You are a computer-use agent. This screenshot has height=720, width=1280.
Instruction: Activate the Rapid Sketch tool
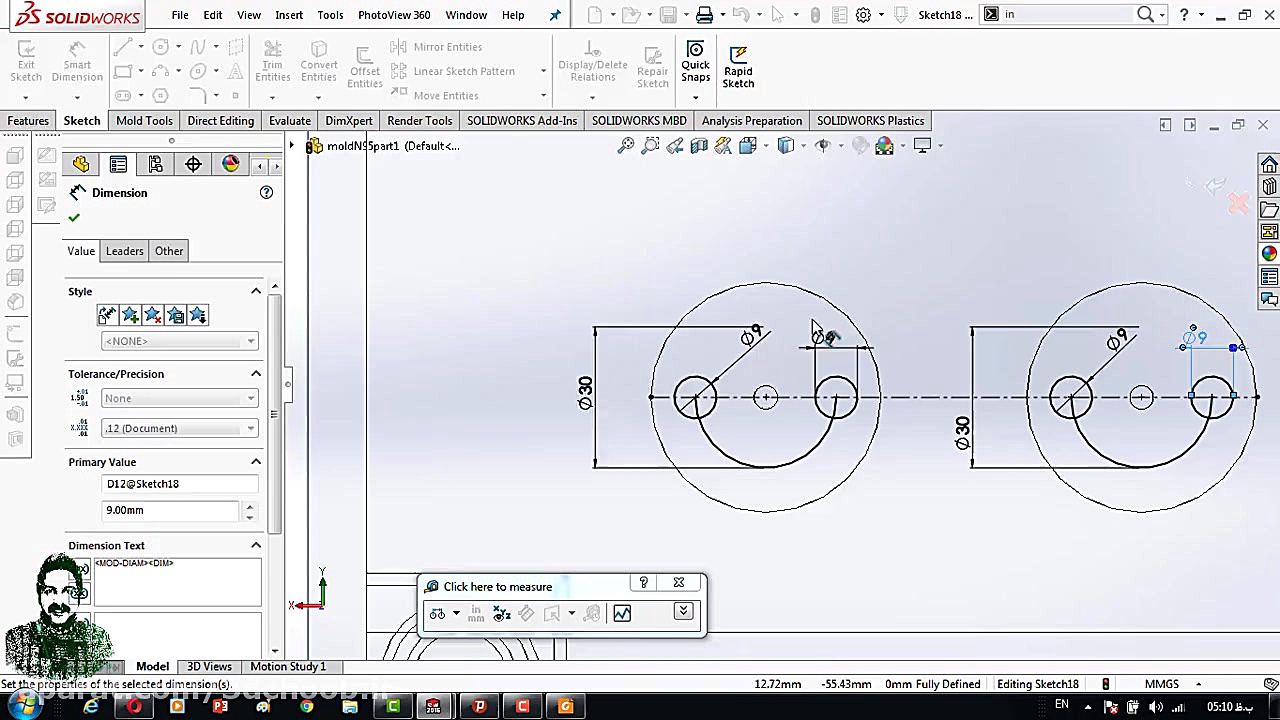(738, 66)
